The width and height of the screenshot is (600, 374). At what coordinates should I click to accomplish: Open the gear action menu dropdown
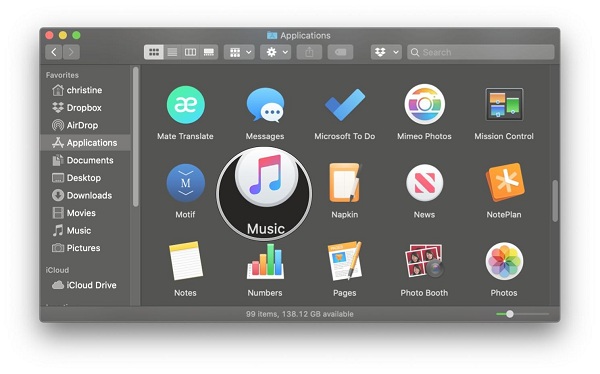276,52
